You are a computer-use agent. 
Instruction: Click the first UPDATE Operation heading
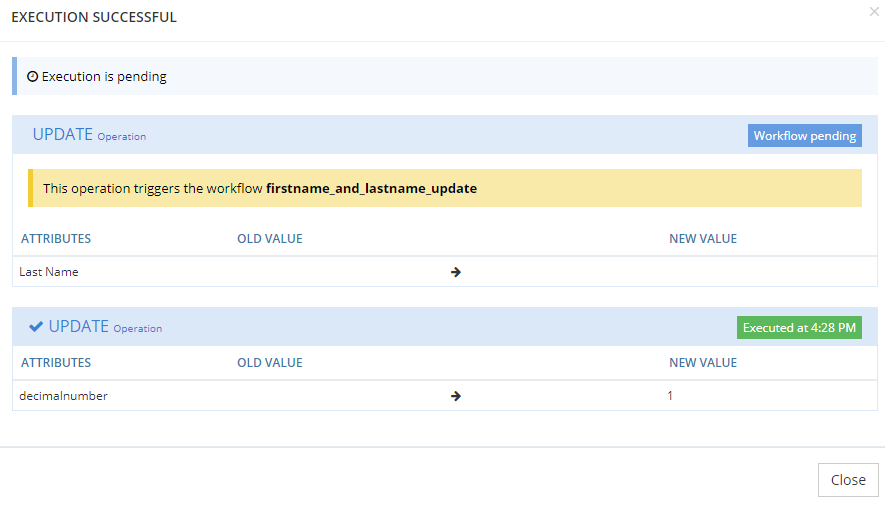pos(89,135)
